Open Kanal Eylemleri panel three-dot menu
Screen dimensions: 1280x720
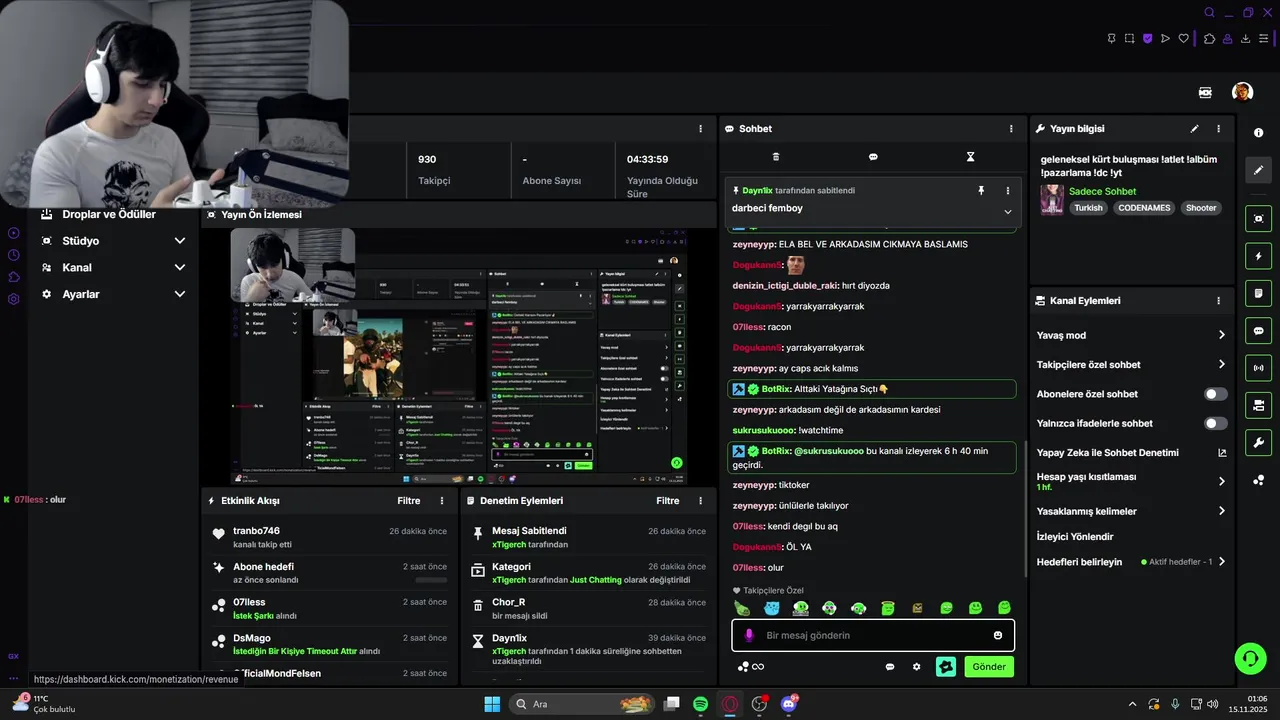[x=1218, y=301]
